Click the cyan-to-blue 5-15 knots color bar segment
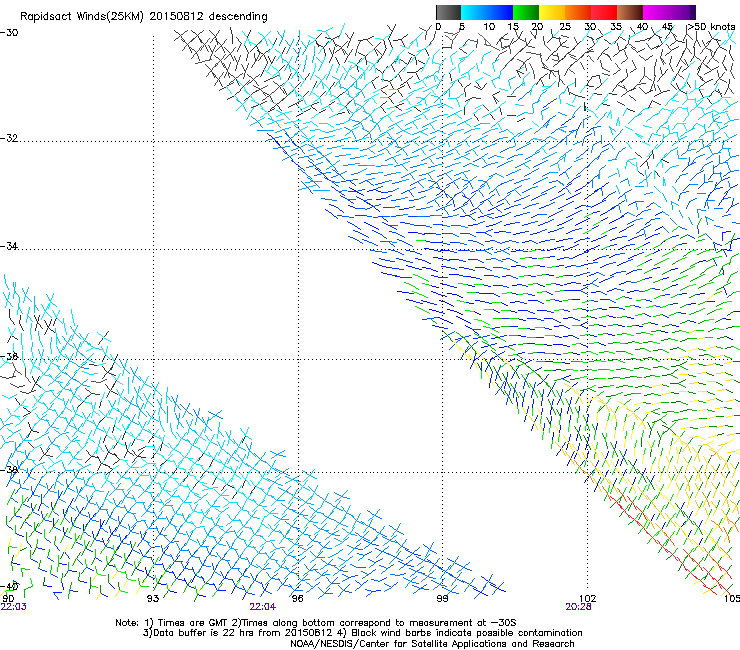This screenshot has height=650, width=740. (x=487, y=12)
